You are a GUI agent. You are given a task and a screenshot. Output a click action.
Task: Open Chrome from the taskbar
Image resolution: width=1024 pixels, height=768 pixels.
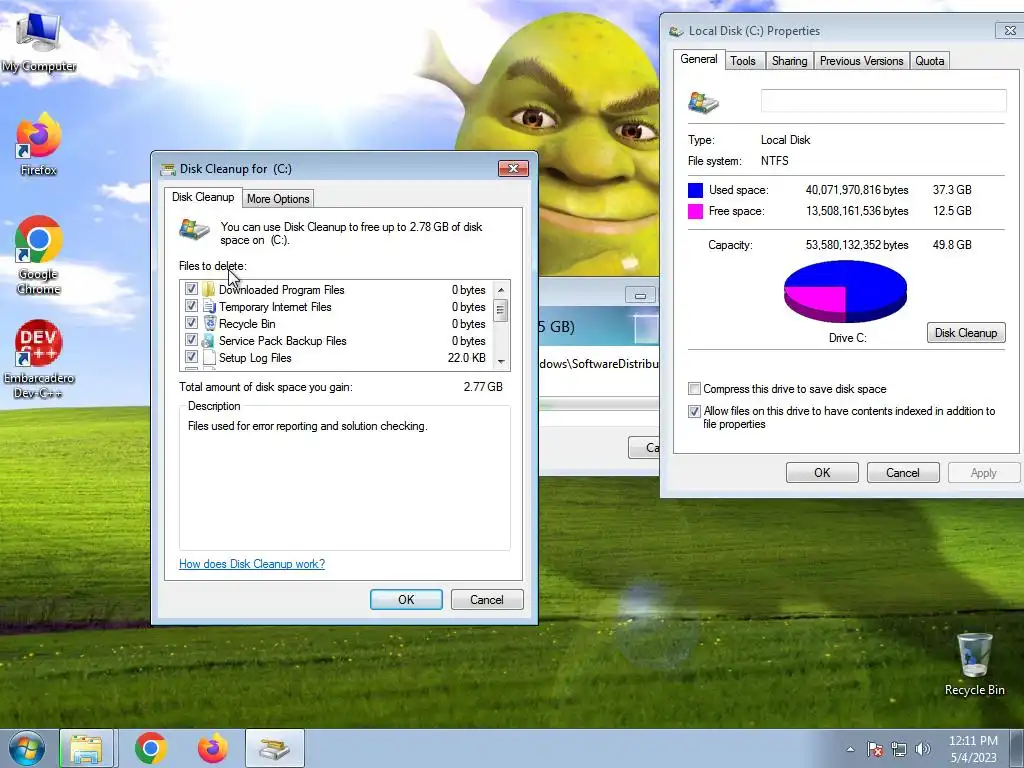[151, 748]
